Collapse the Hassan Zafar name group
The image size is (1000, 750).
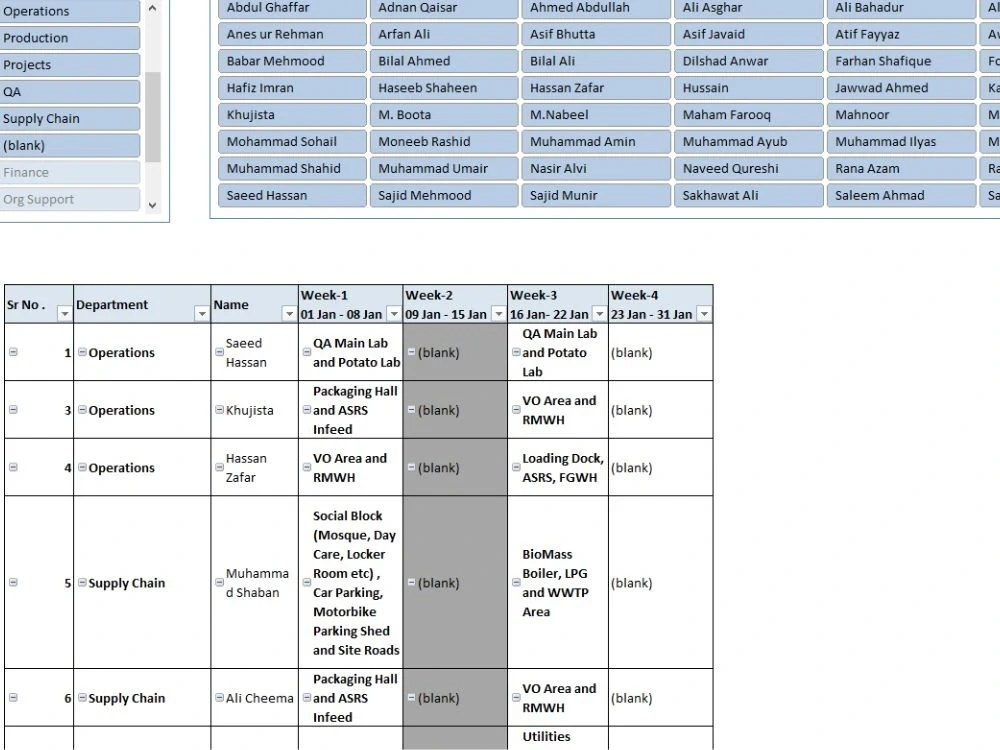219,467
